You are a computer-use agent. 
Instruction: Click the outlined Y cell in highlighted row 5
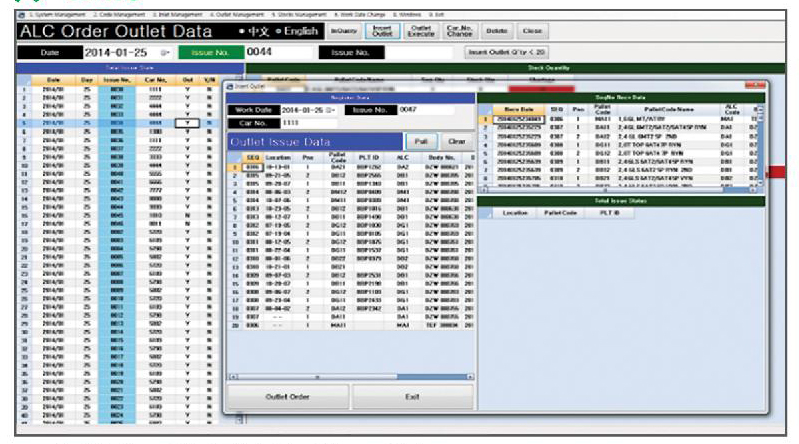click(187, 123)
